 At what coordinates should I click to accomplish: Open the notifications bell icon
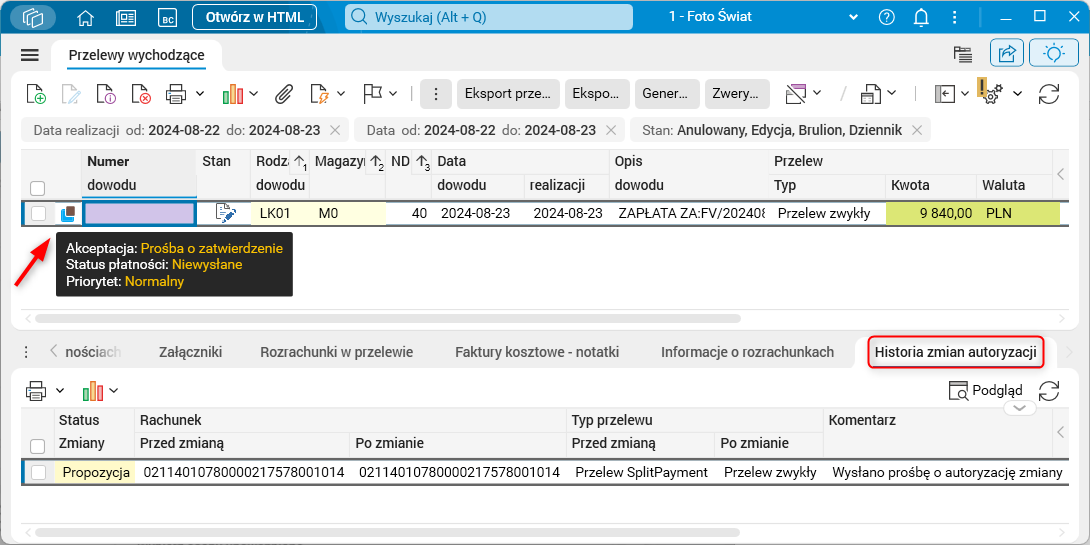(x=922, y=17)
